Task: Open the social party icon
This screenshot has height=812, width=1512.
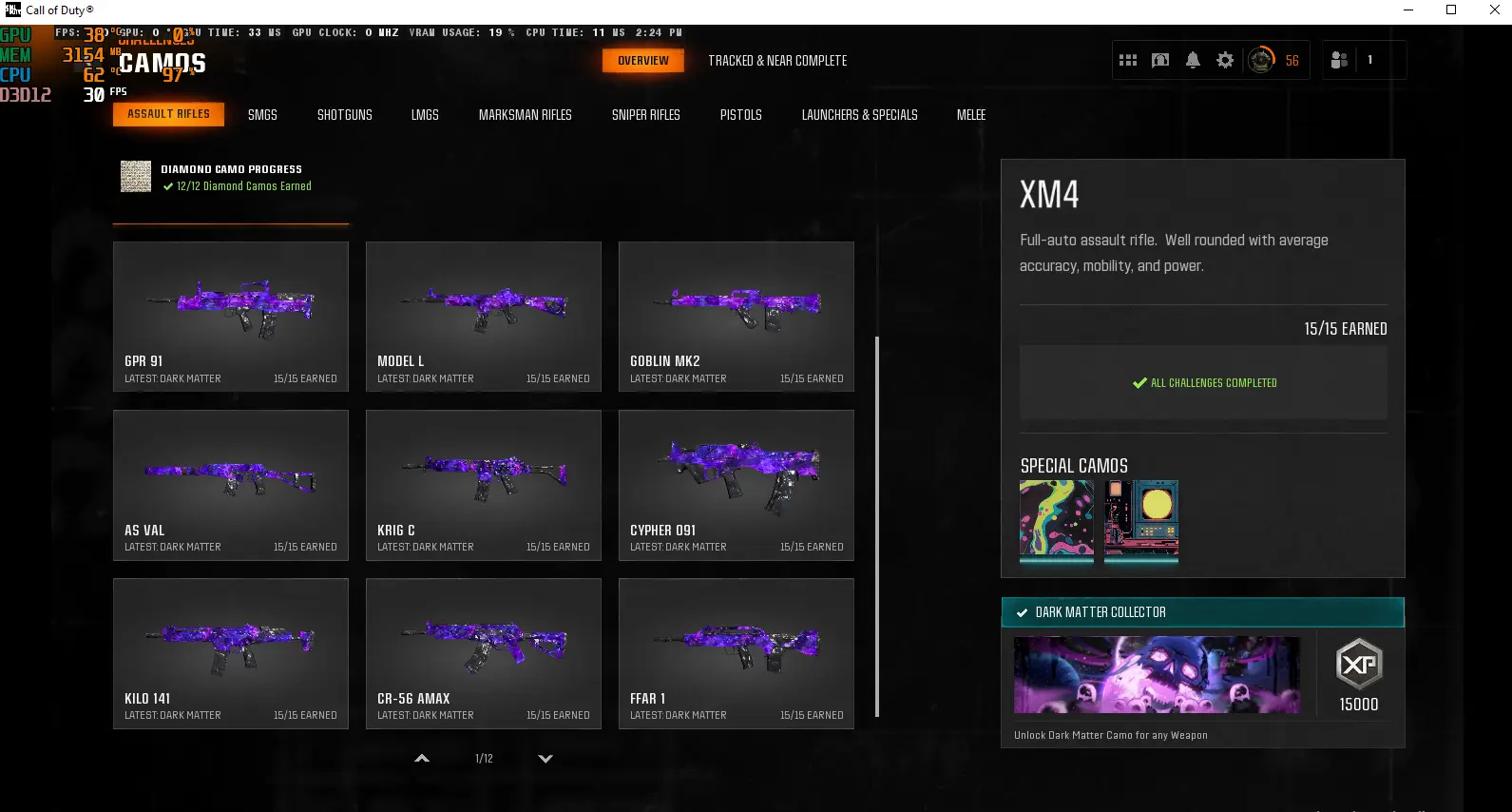Action: pyautogui.click(x=1339, y=60)
